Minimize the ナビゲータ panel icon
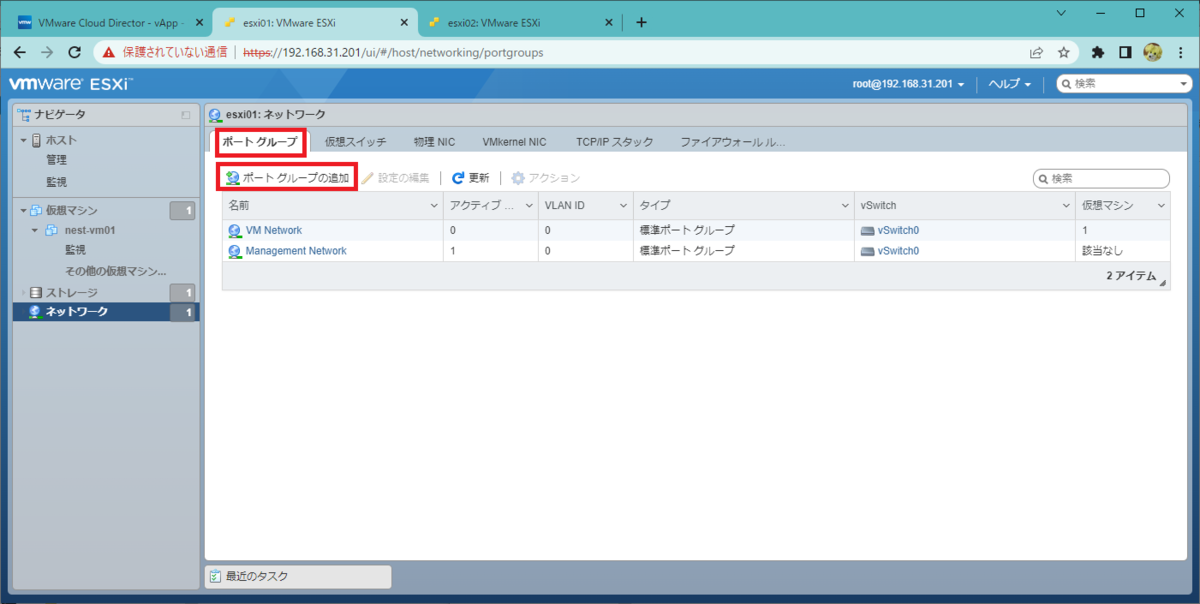 point(186,115)
